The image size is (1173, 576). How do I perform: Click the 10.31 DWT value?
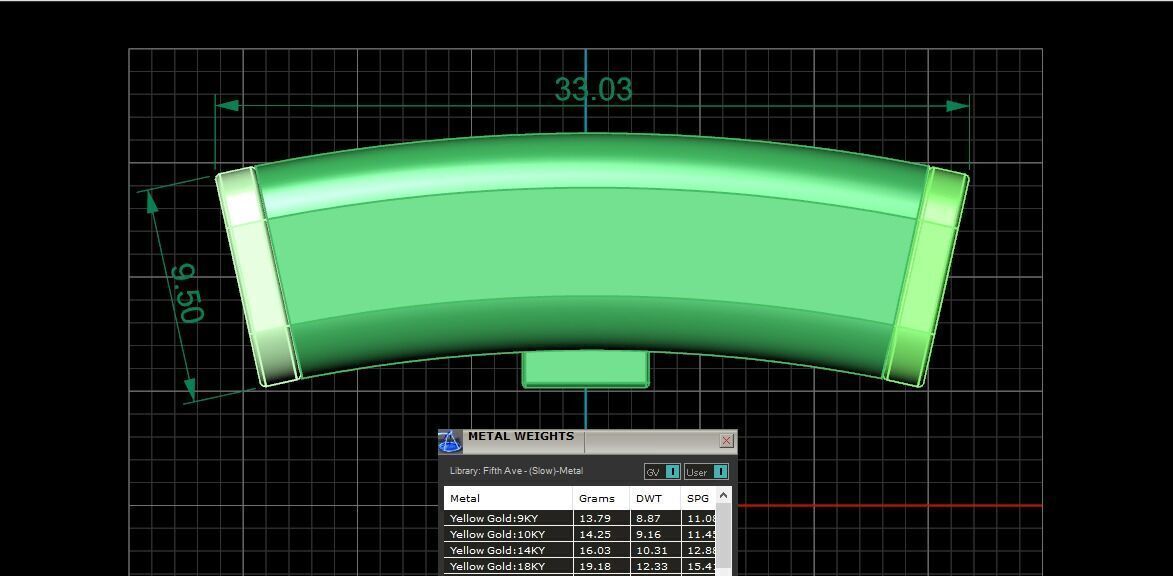click(x=651, y=551)
